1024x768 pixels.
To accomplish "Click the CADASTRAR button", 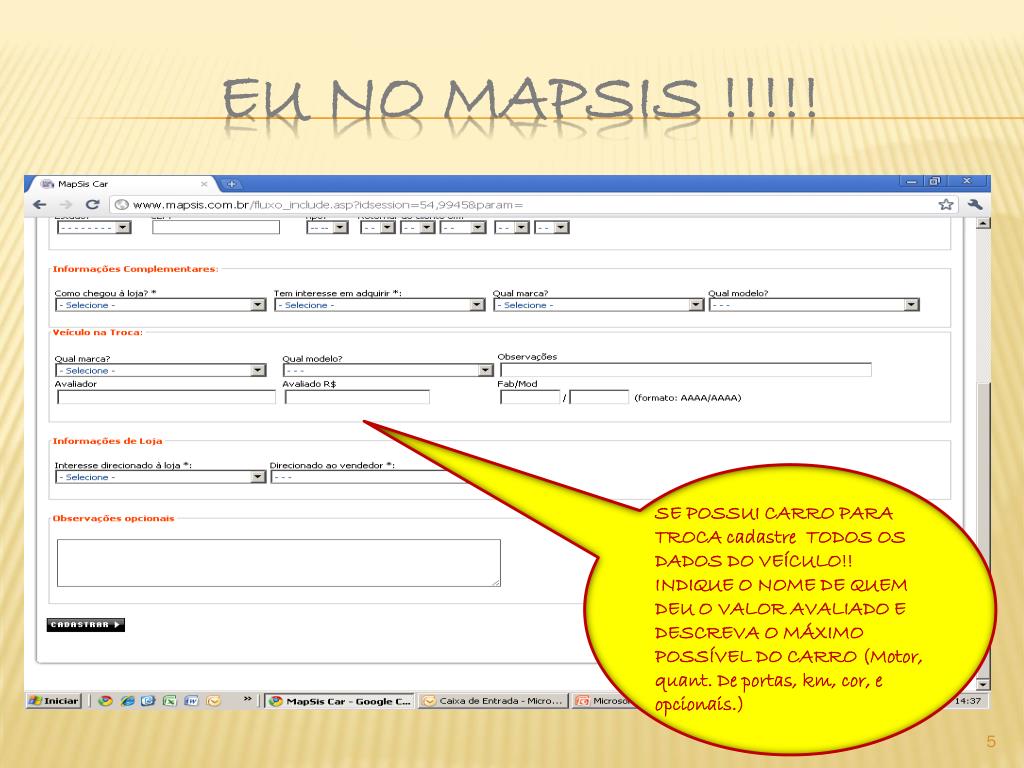I will click(86, 625).
